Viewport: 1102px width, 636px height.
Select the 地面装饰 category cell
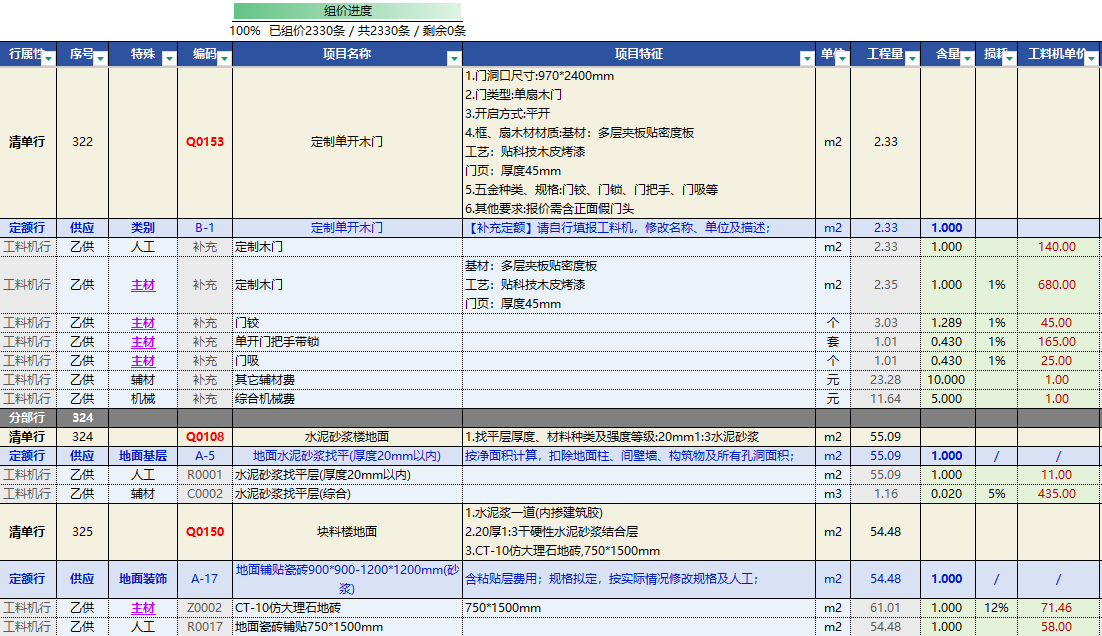click(143, 579)
